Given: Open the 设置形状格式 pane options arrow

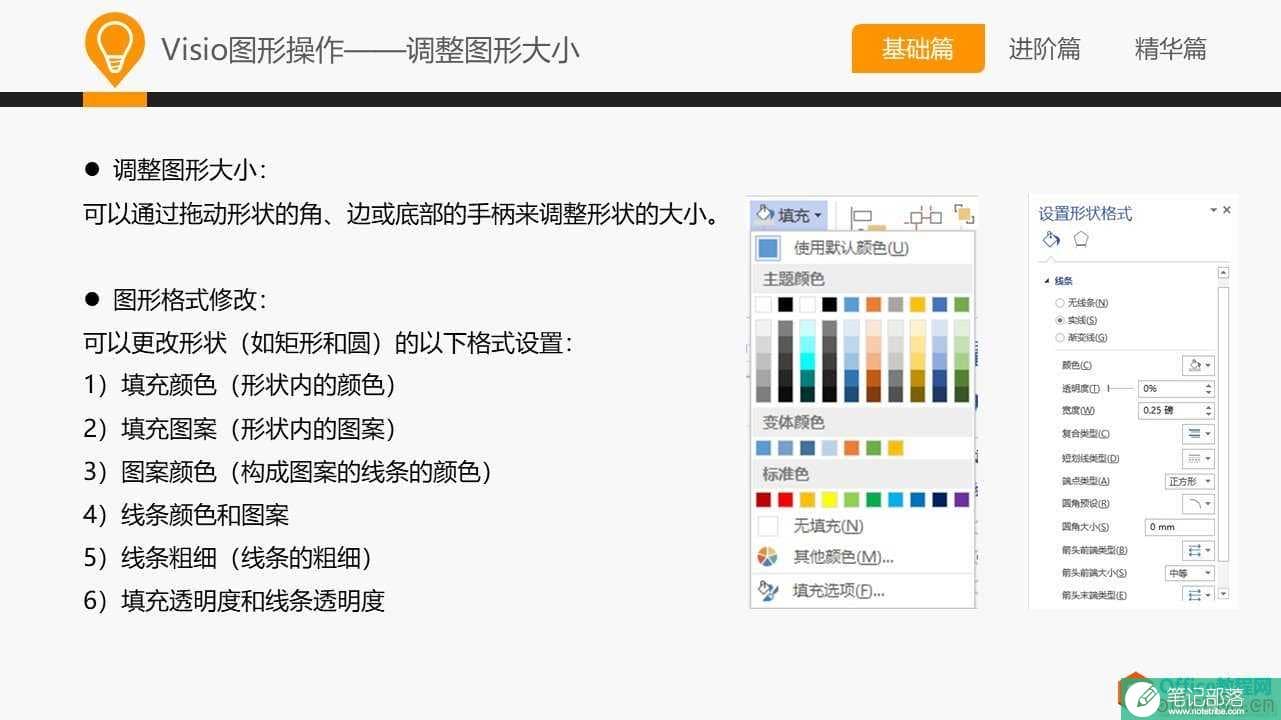Looking at the screenshot, I should pos(1213,210).
